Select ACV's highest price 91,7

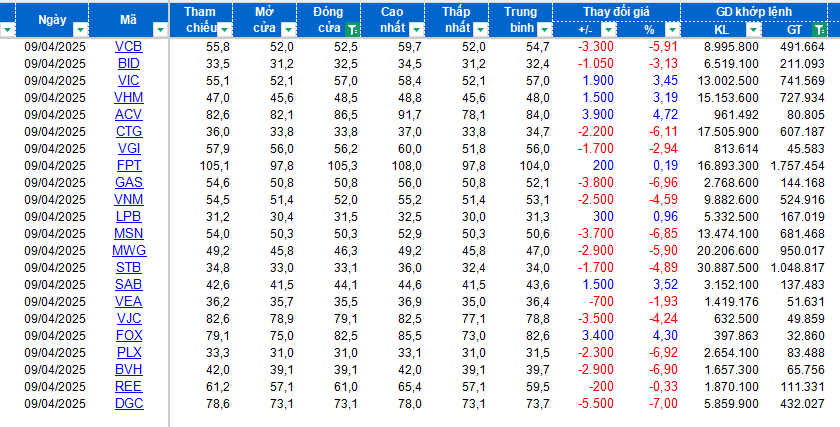point(410,115)
